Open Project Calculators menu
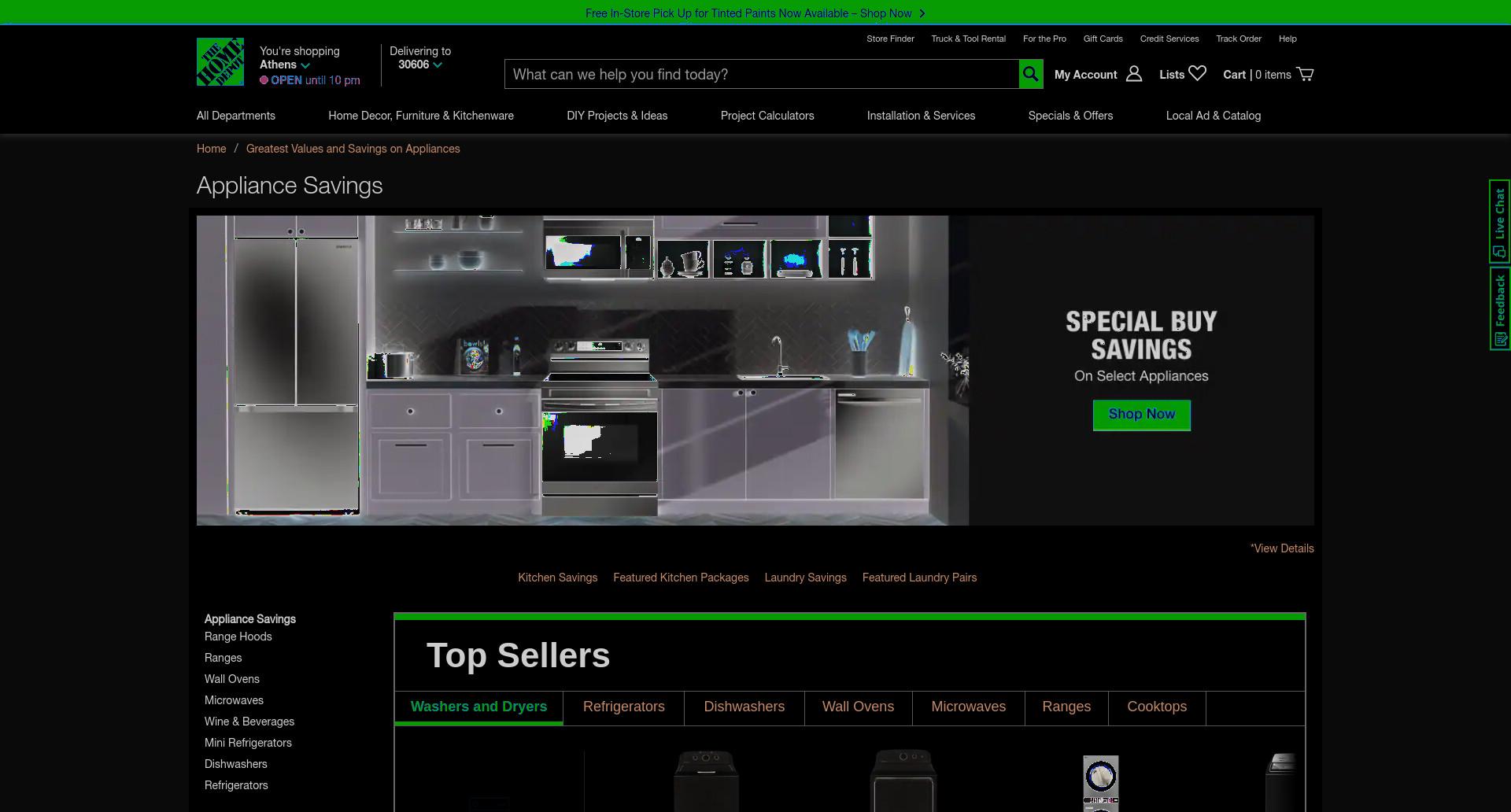Viewport: 1511px width, 812px height. click(767, 116)
